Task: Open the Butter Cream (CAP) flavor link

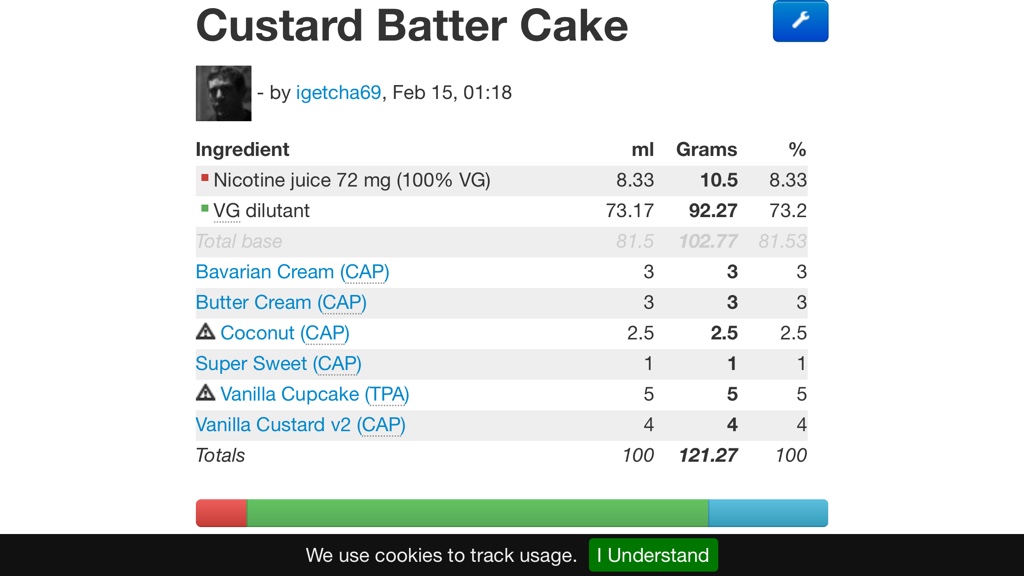Action: click(281, 302)
